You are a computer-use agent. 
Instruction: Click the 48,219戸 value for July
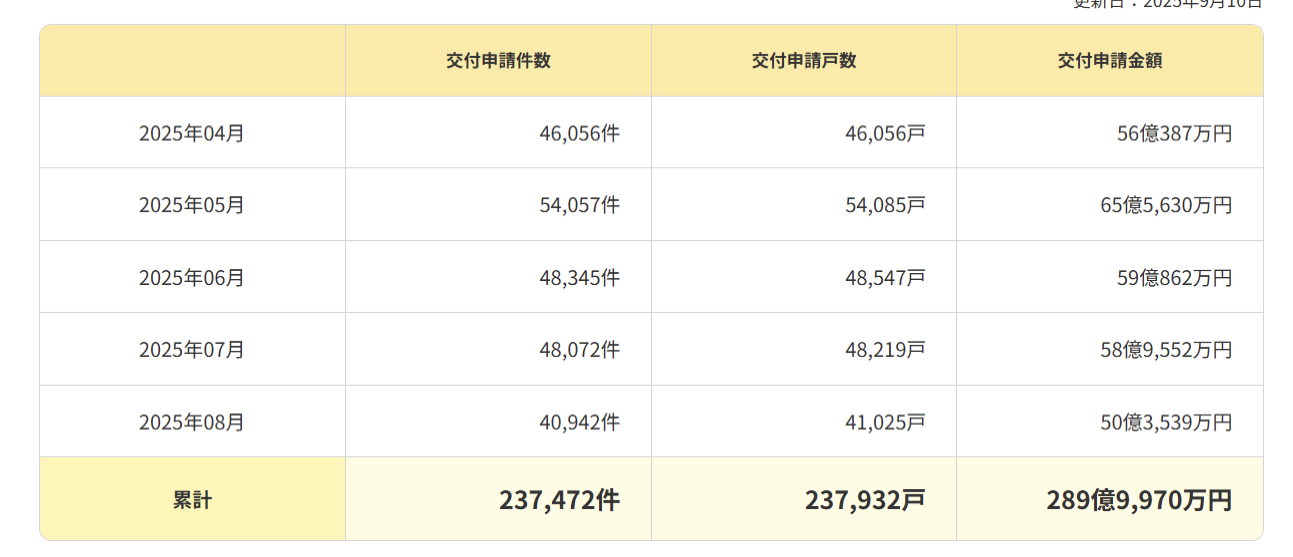coord(885,350)
